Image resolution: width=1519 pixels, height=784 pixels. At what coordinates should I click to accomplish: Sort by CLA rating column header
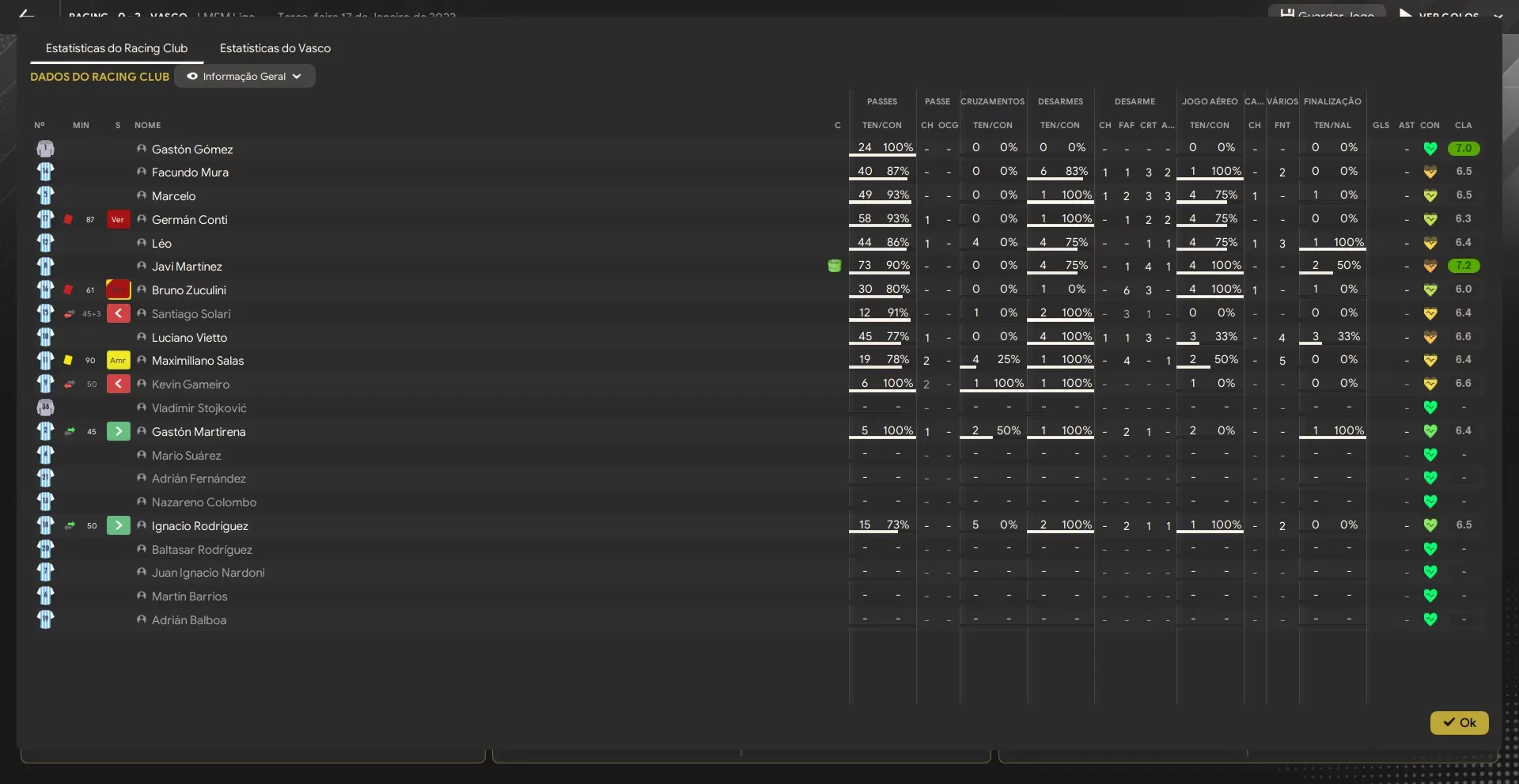1463,125
